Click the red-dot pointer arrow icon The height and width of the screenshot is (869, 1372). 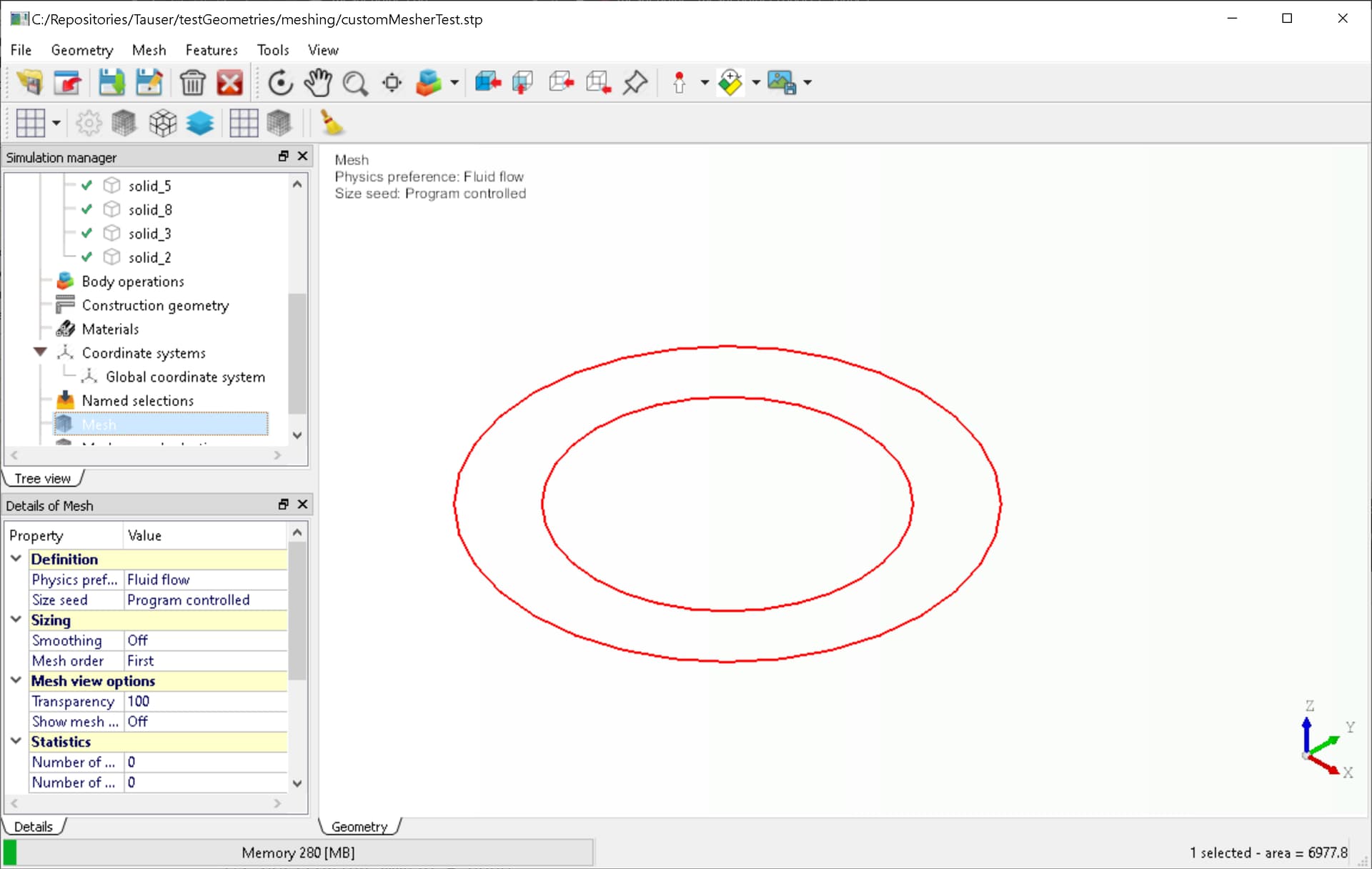(x=679, y=83)
